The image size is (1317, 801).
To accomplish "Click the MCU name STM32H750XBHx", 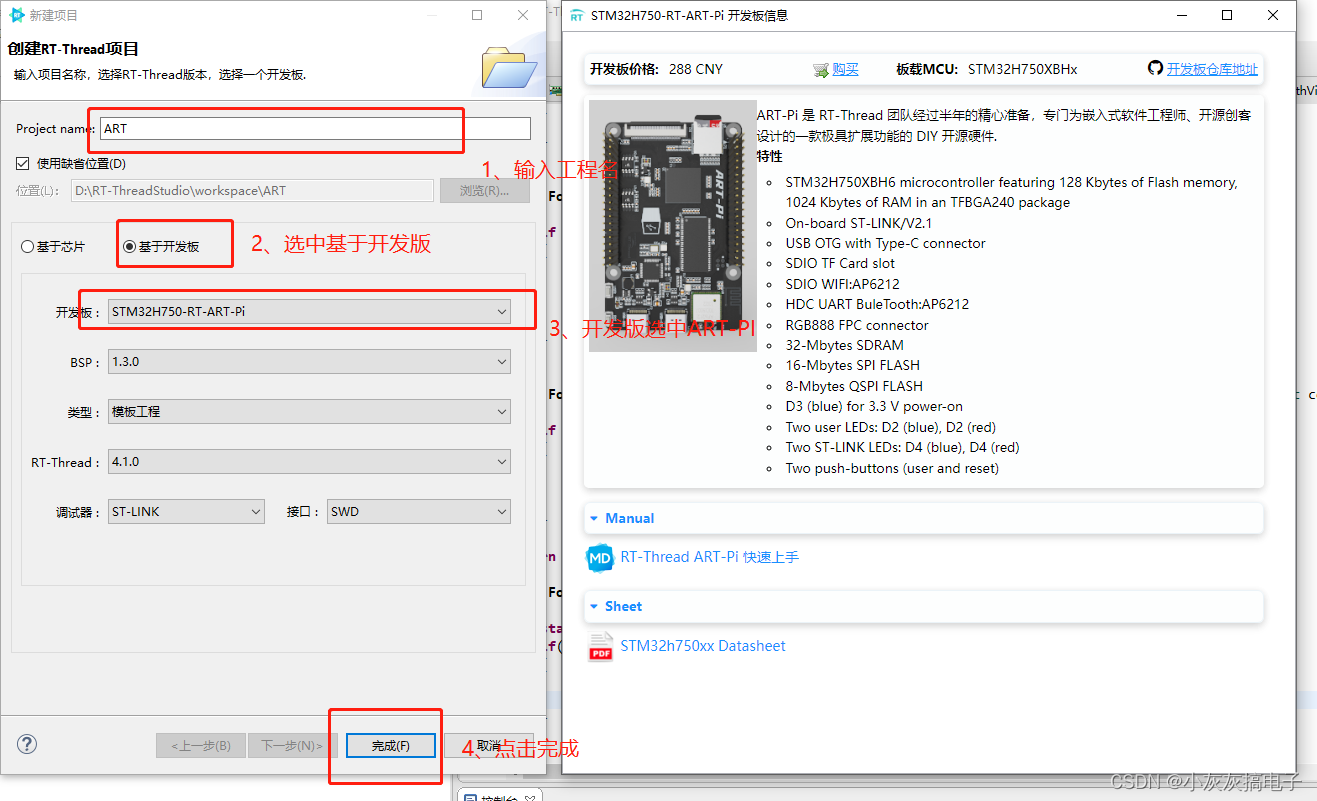I will (x=1023, y=70).
